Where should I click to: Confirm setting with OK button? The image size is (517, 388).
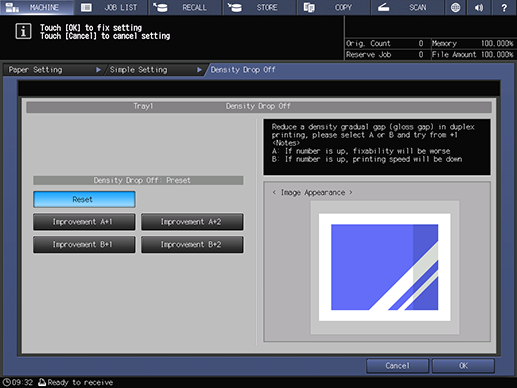coord(463,366)
